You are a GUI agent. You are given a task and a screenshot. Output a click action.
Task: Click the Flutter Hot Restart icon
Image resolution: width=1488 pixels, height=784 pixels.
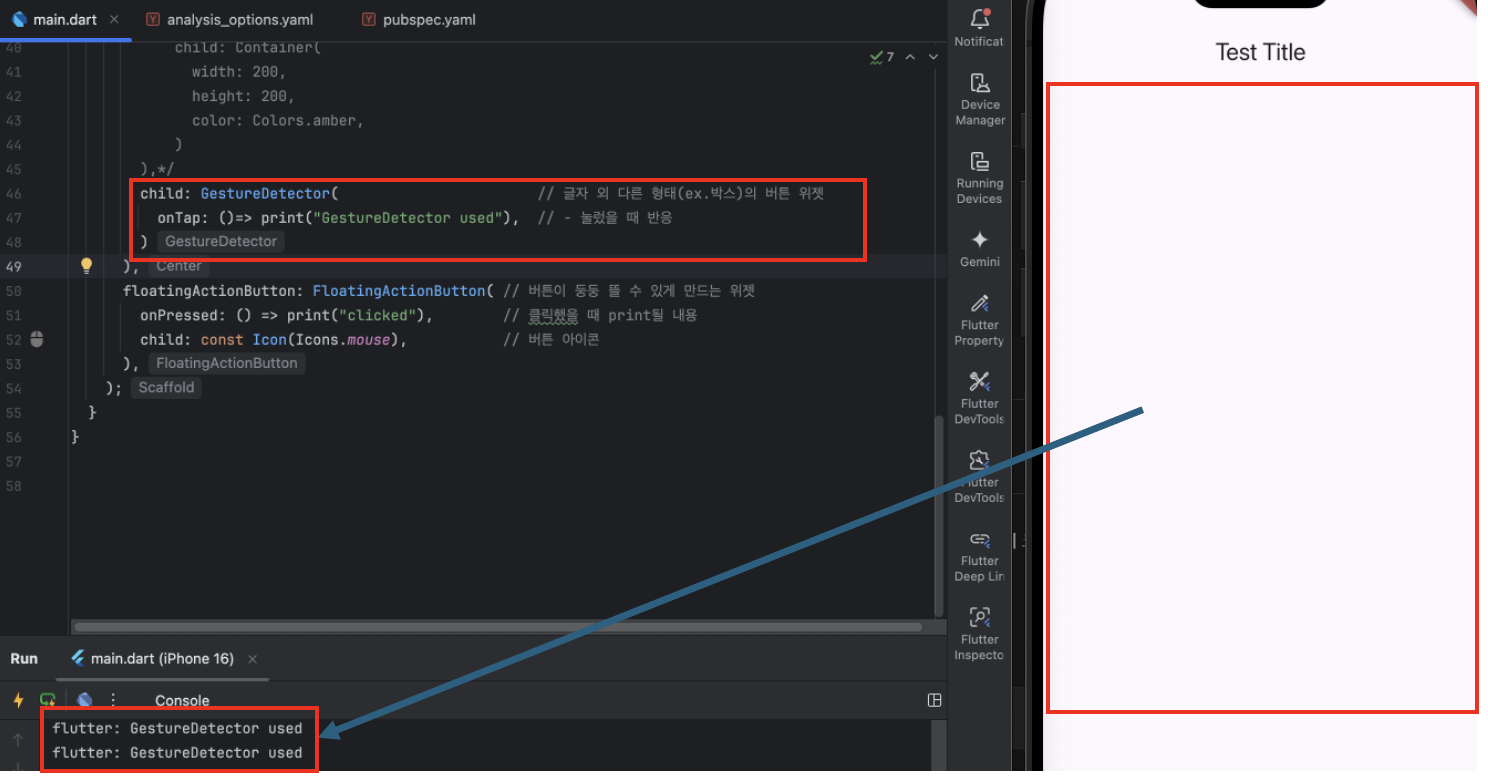click(47, 700)
